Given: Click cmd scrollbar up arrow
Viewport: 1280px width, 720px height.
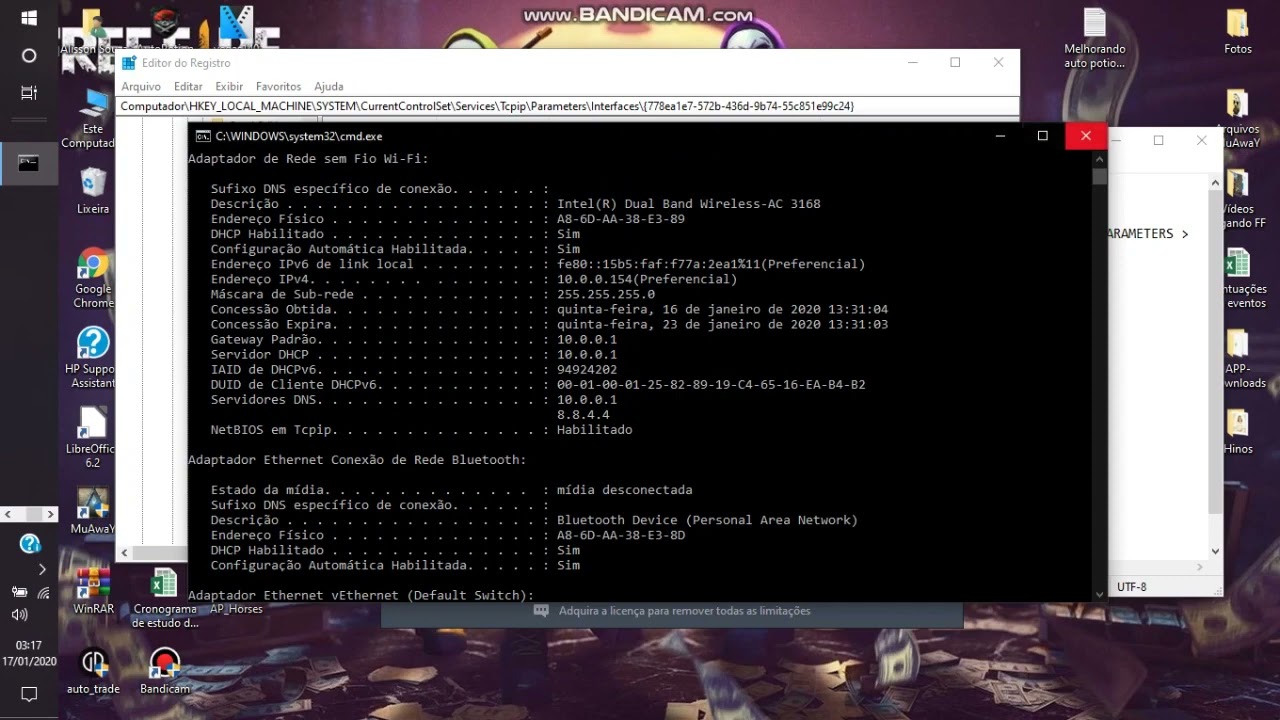Looking at the screenshot, I should pos(1099,158).
